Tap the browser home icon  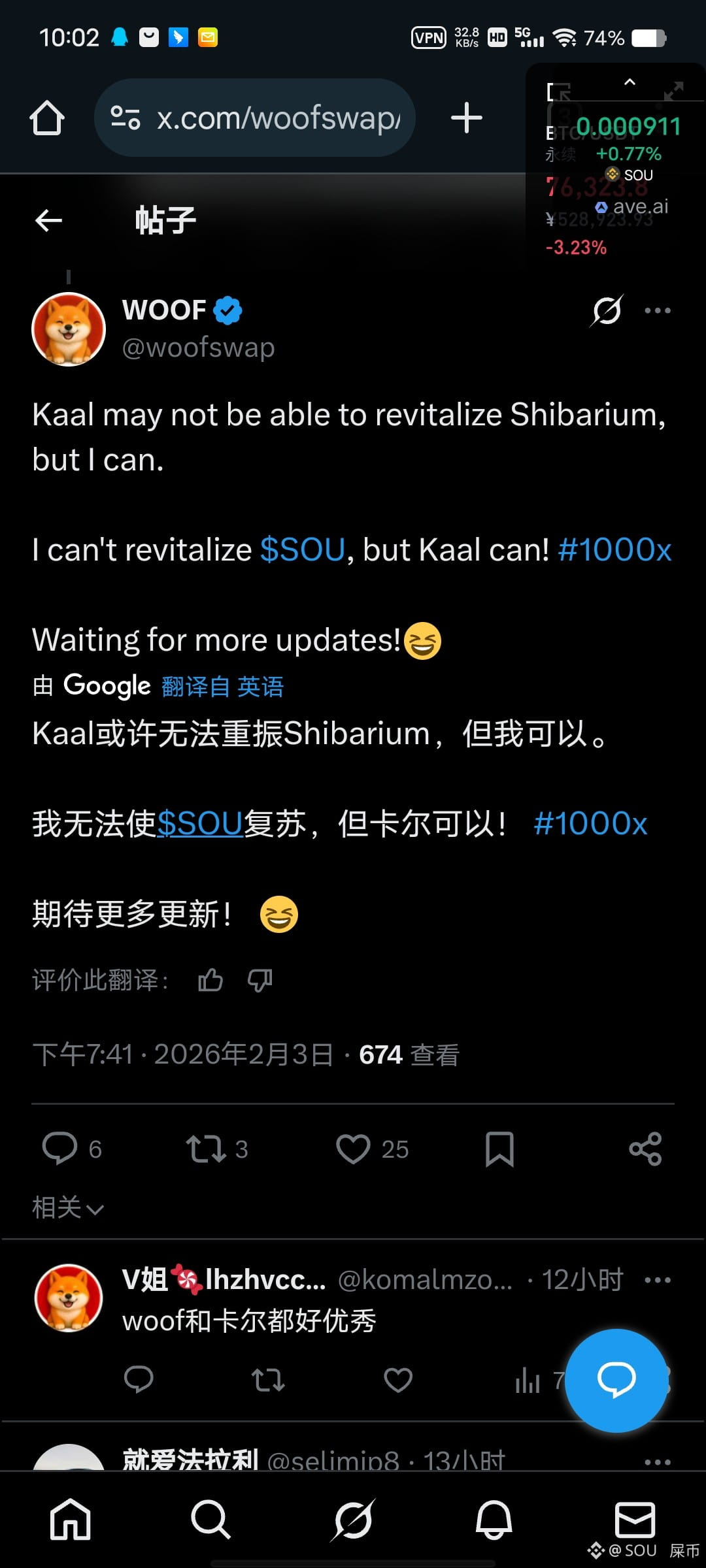47,118
